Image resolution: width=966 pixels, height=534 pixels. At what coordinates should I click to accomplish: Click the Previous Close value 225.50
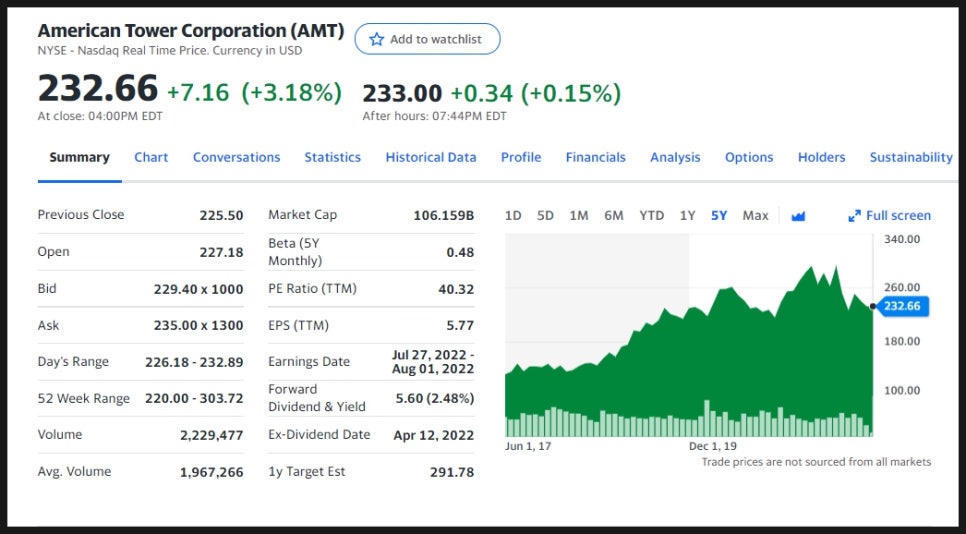221,216
